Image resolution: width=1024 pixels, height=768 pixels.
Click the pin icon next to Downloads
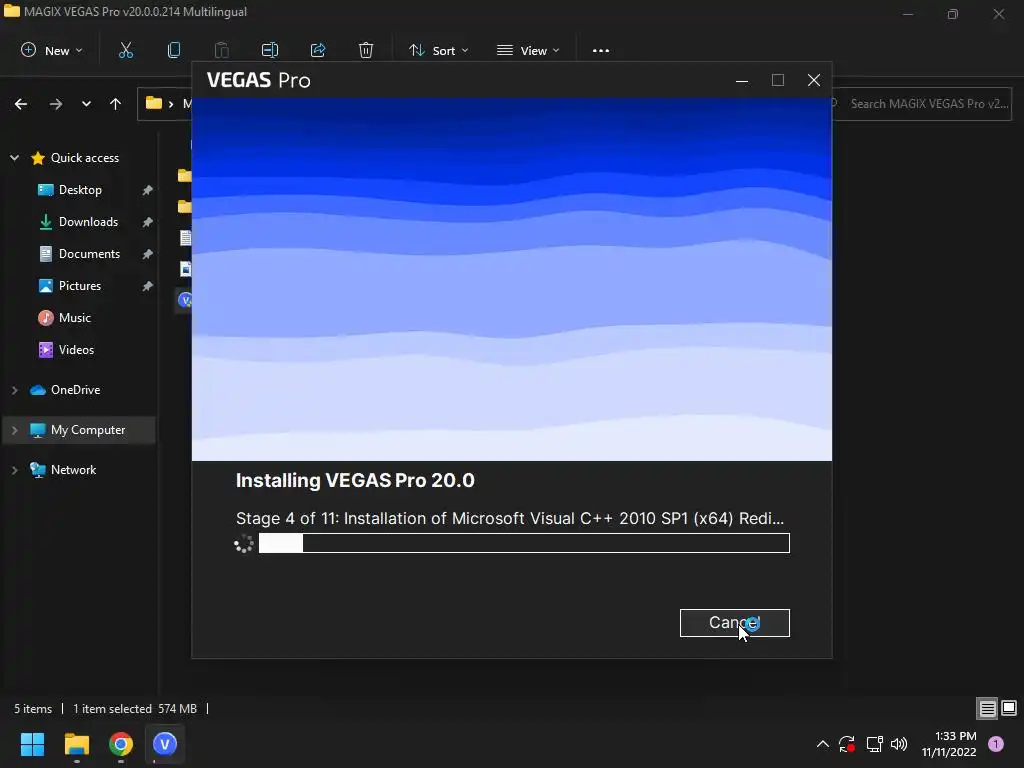tap(148, 222)
